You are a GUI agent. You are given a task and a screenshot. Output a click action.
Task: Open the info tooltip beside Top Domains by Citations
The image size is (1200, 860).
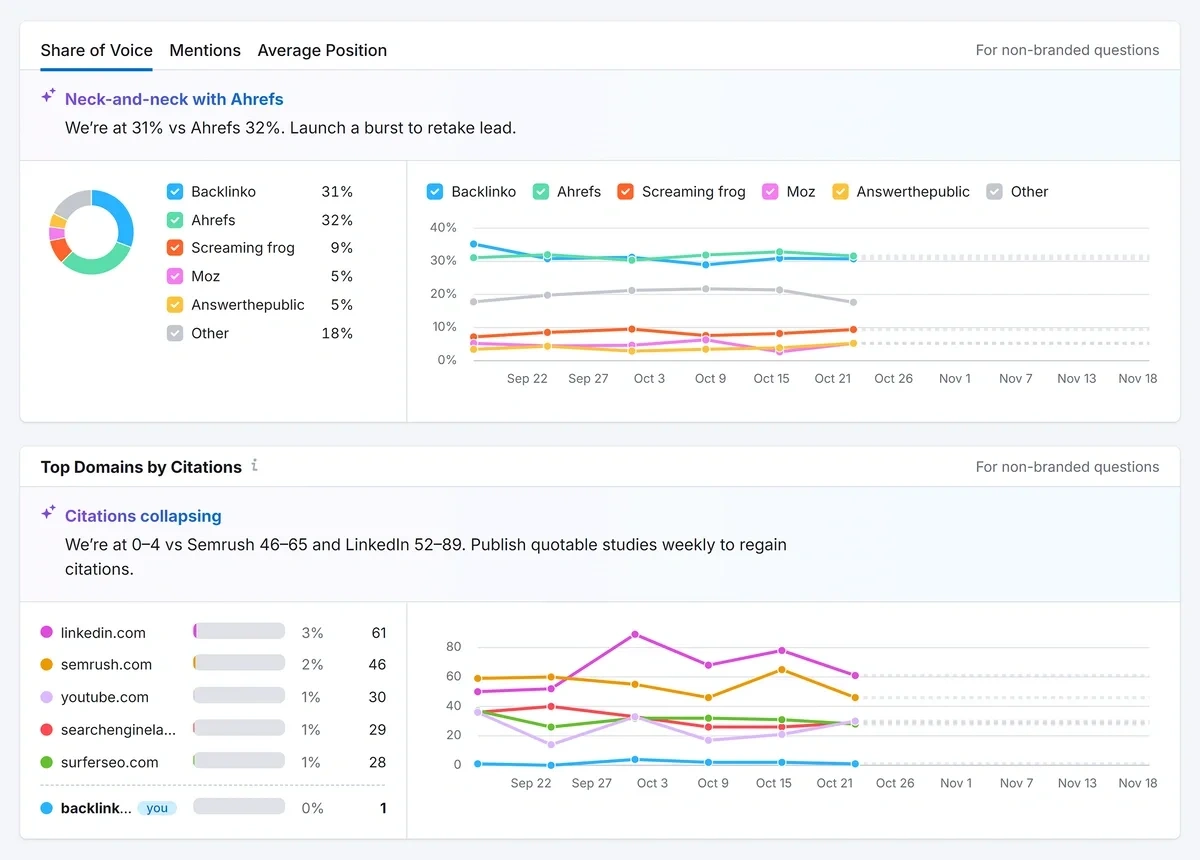tap(254, 466)
